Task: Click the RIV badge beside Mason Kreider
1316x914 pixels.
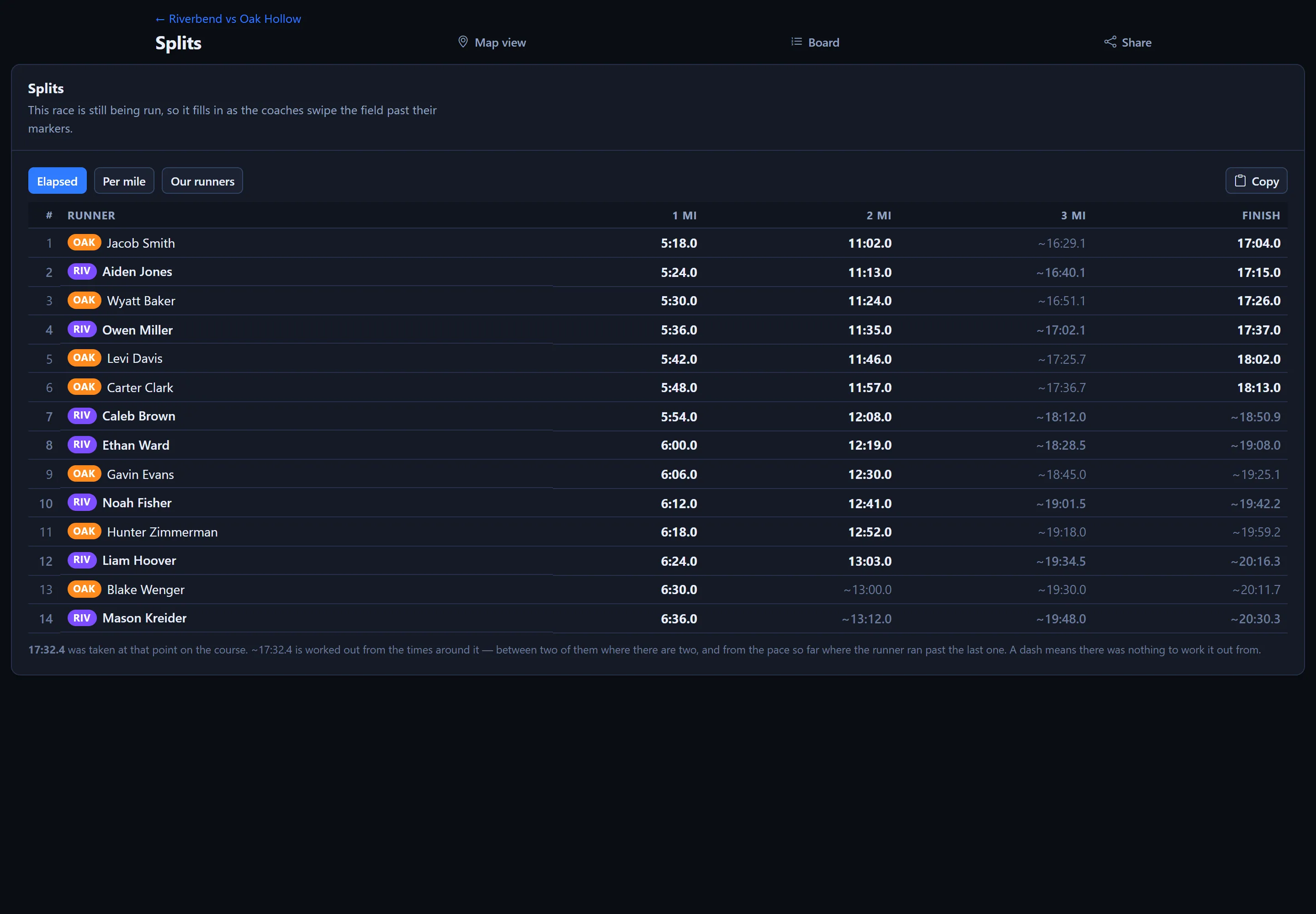Action: coord(82,618)
